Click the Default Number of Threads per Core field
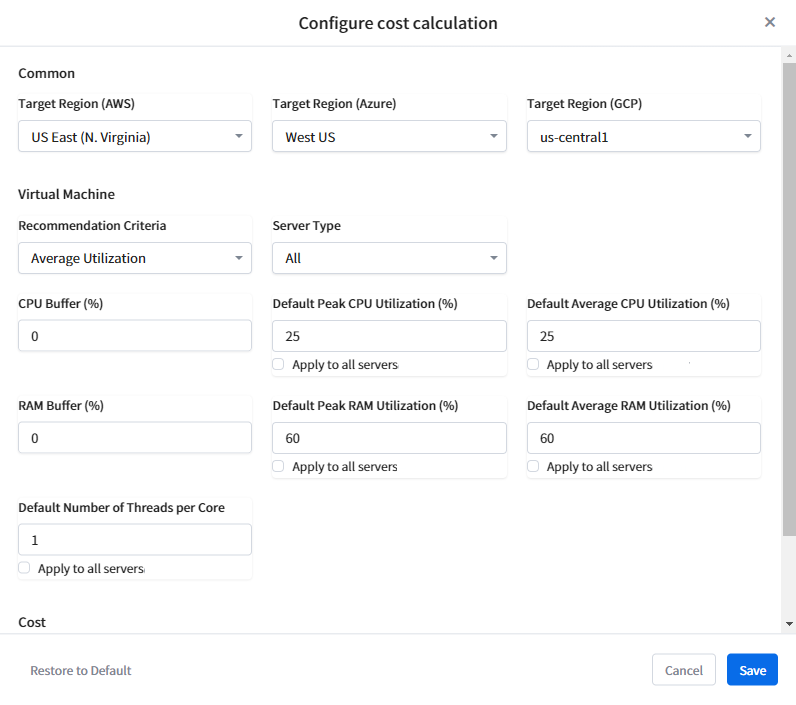Image resolution: width=796 pixels, height=705 pixels. 135,540
